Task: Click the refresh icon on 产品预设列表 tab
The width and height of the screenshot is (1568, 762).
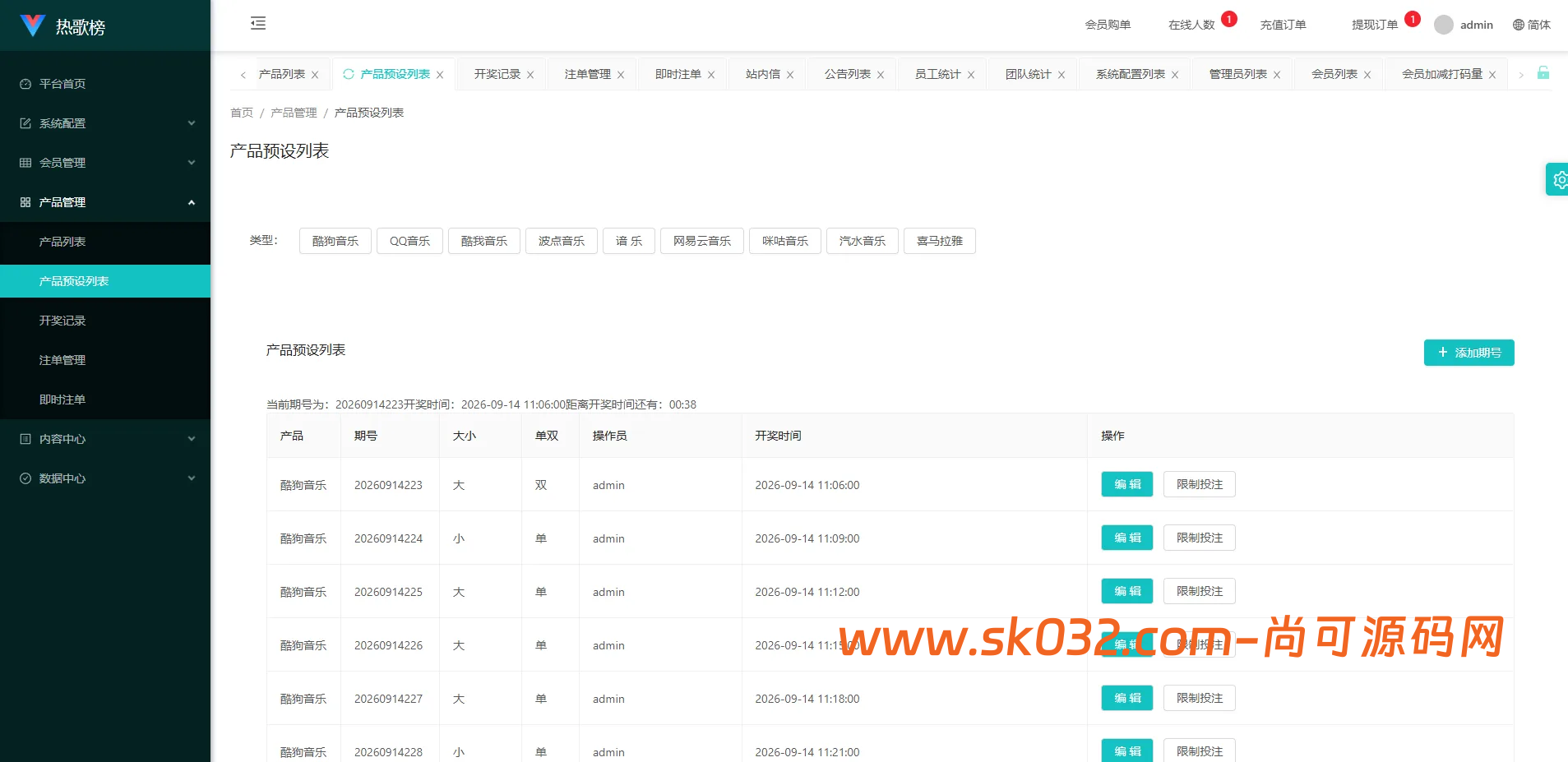Action: (349, 74)
